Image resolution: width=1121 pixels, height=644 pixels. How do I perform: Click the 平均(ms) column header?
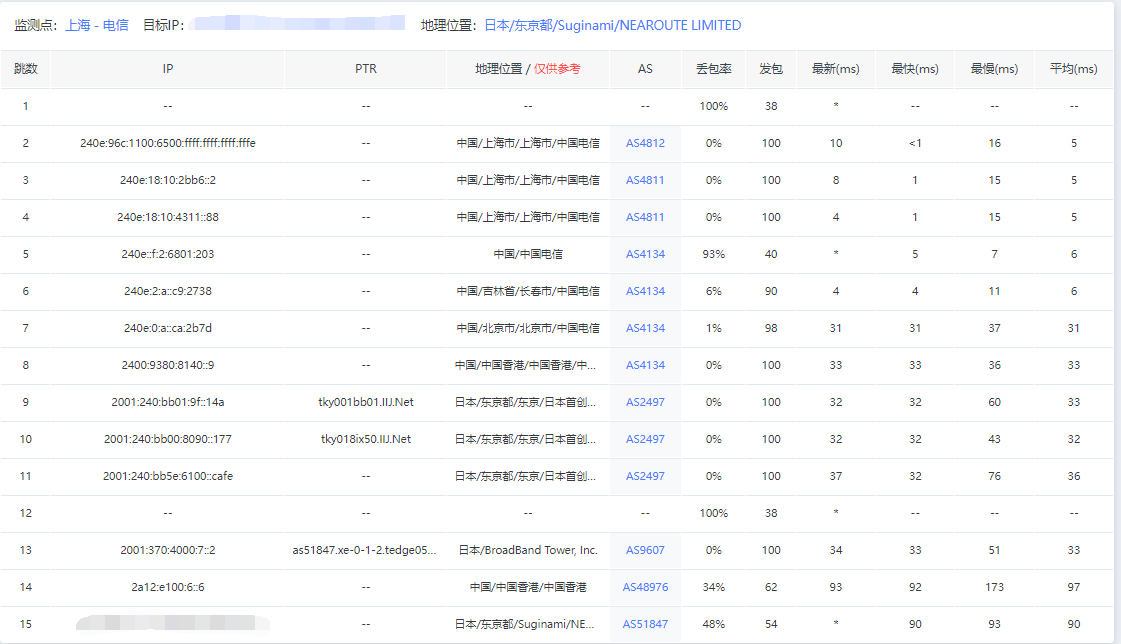[x=1074, y=69]
